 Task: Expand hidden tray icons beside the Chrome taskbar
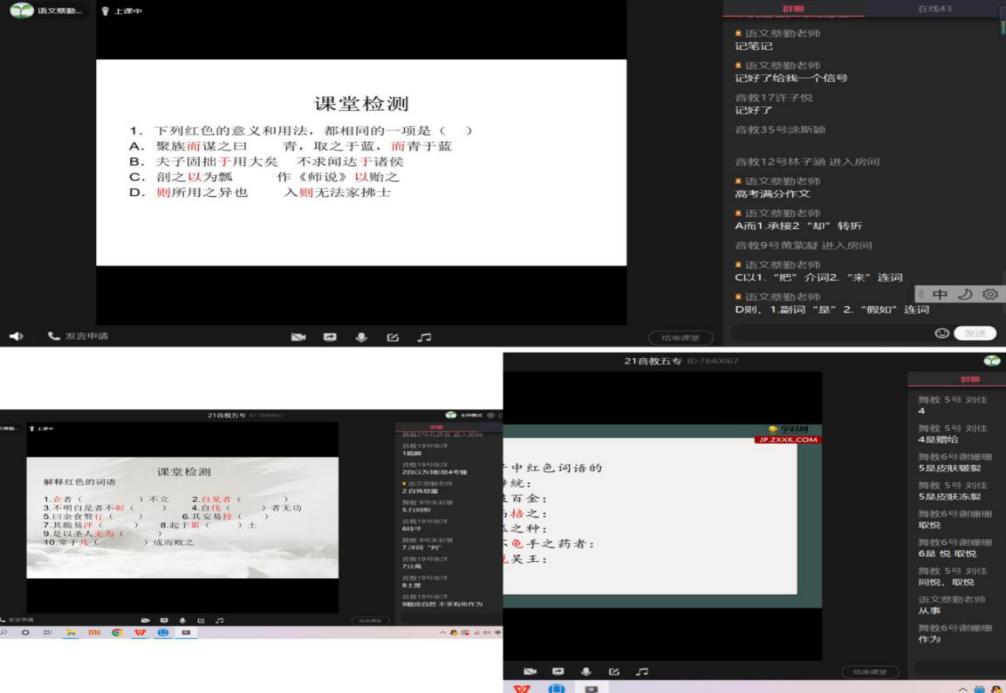[442, 633]
